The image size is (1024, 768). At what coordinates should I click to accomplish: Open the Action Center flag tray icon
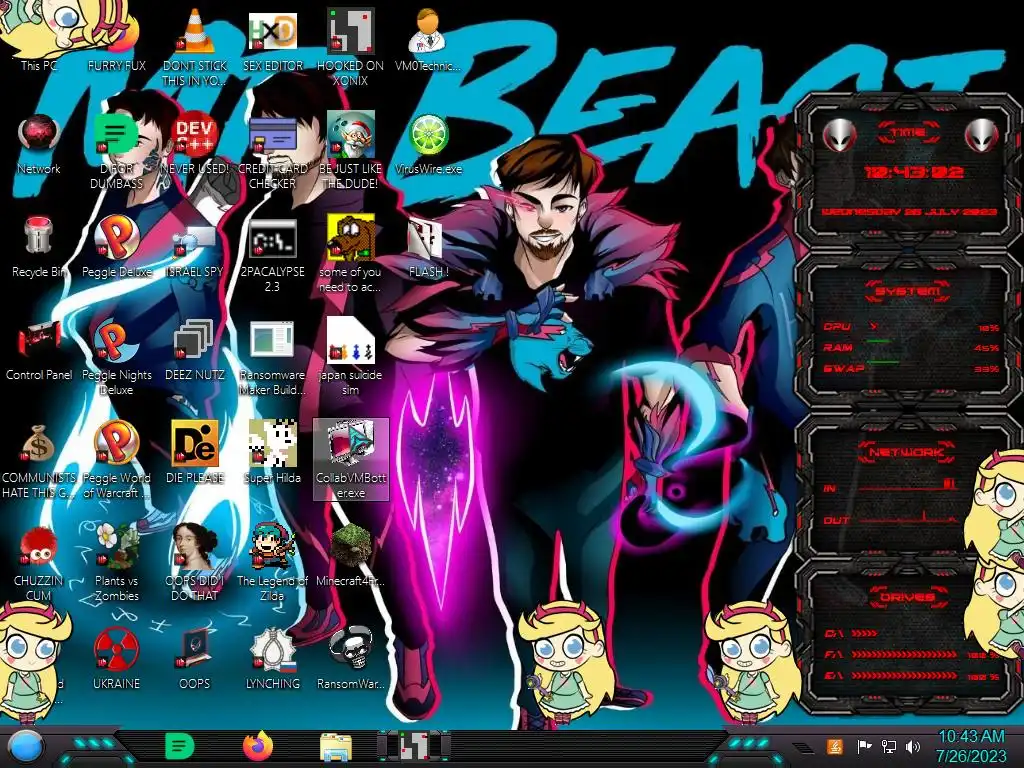(x=864, y=747)
